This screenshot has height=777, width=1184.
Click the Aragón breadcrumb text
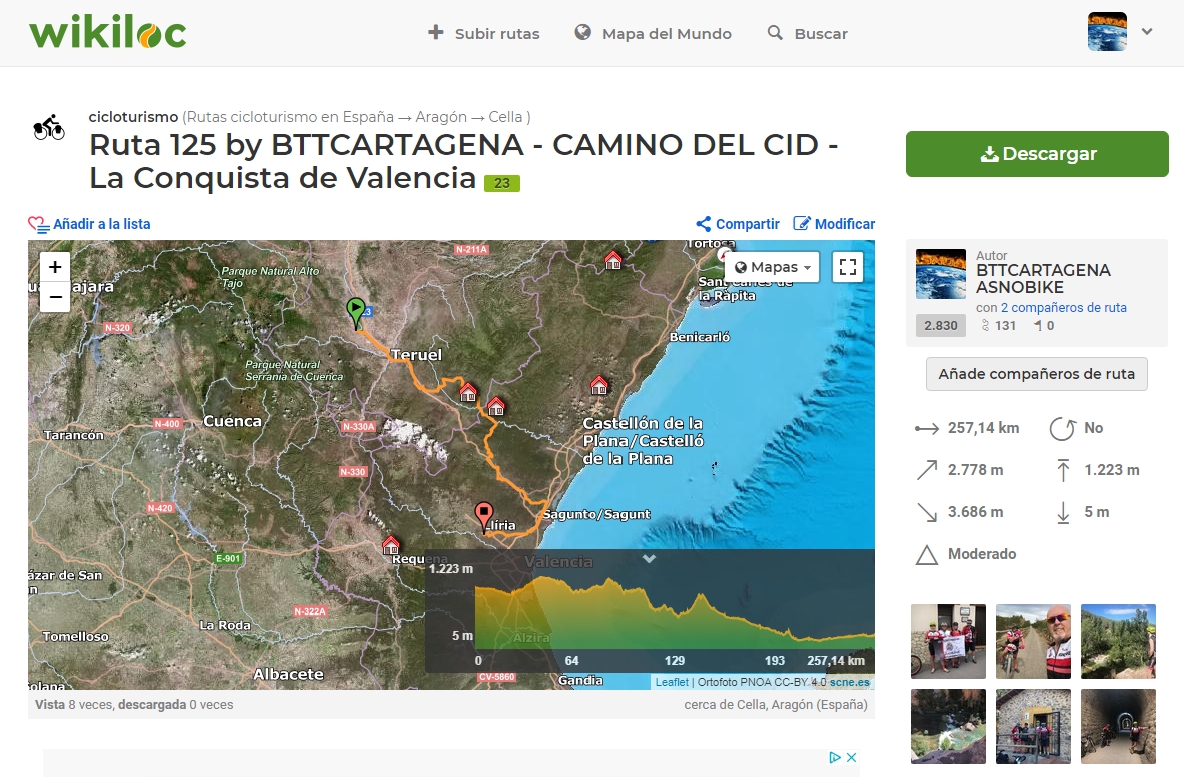pyautogui.click(x=441, y=117)
